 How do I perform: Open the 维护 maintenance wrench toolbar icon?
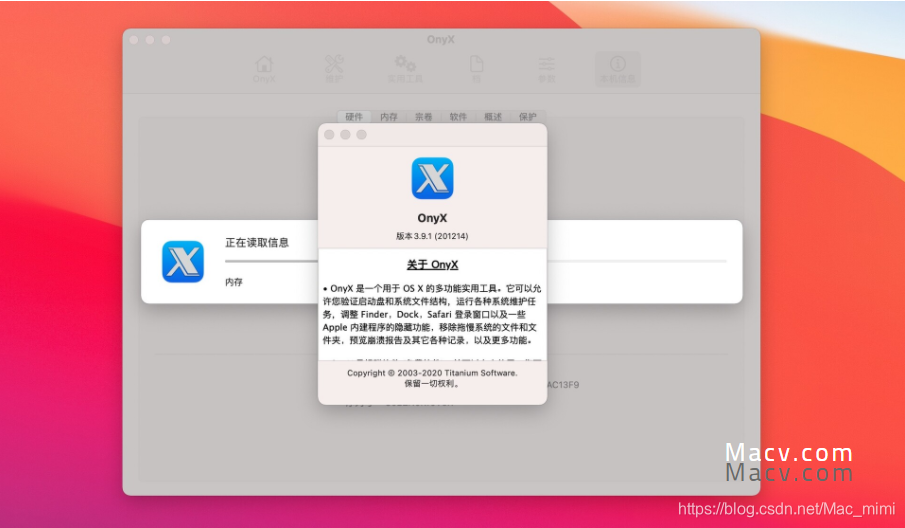[334, 69]
